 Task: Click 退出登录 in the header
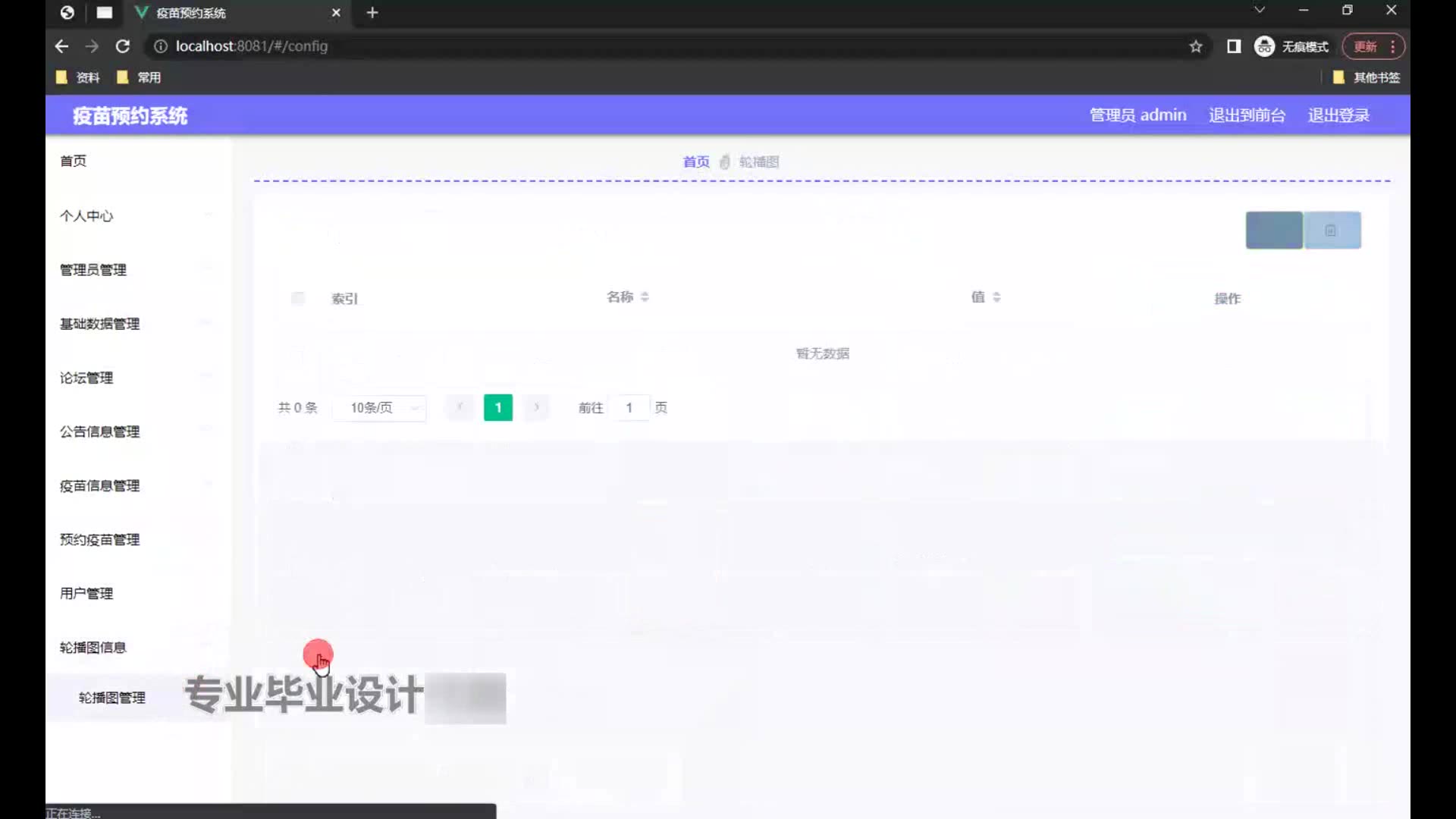[x=1338, y=115]
